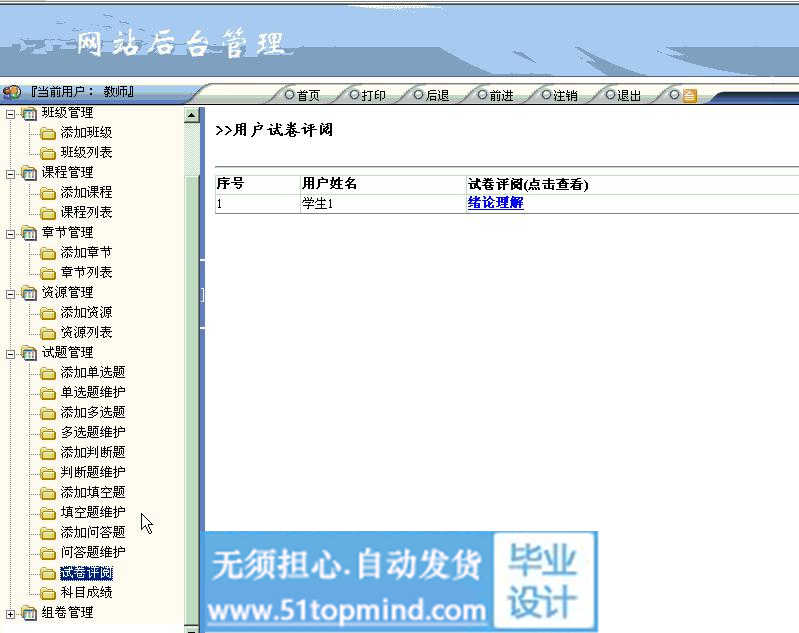Click the folder icon beside 添加章节

[48, 253]
